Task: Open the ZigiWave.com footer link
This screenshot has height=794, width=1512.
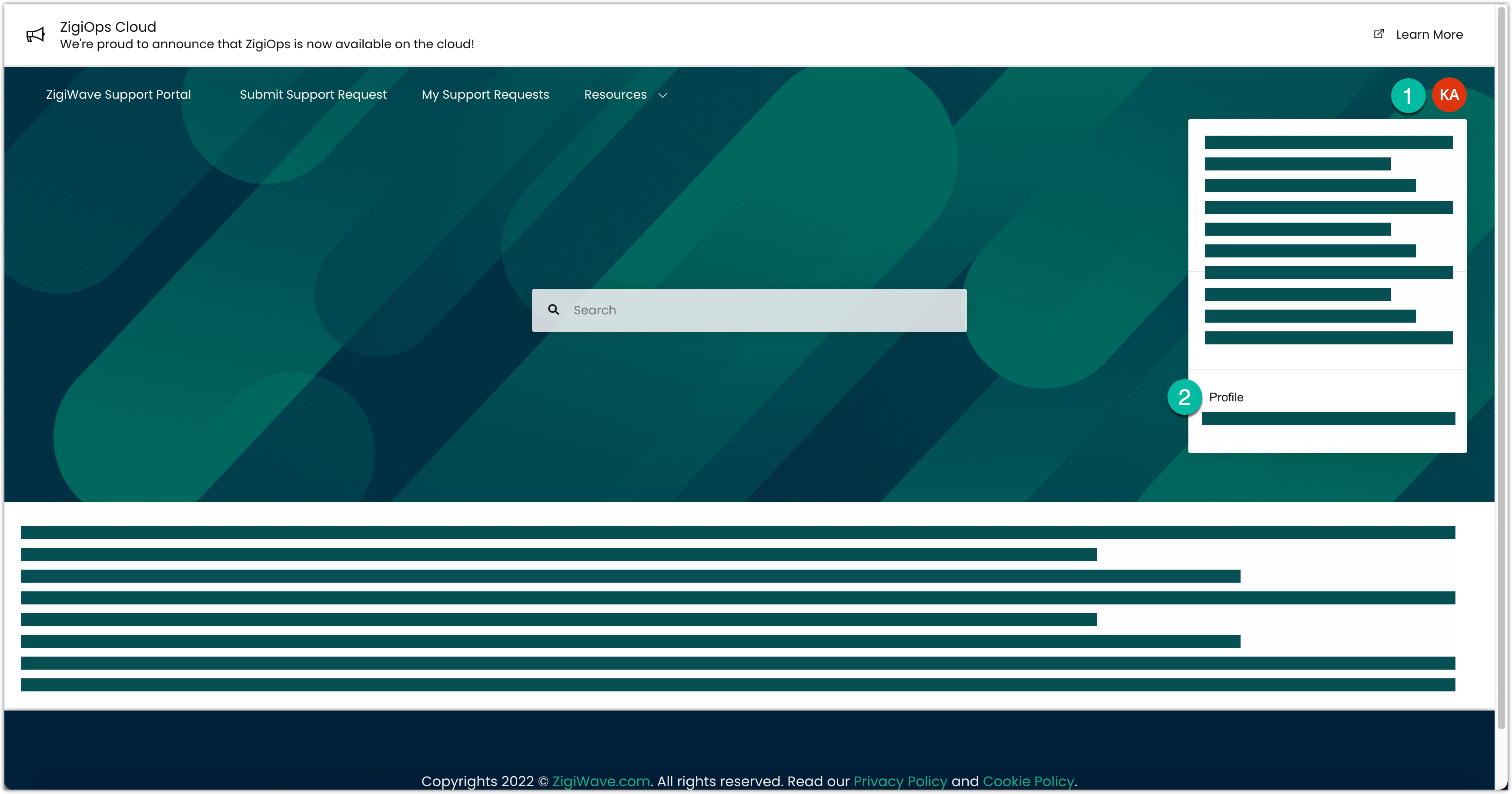Action: click(600, 781)
